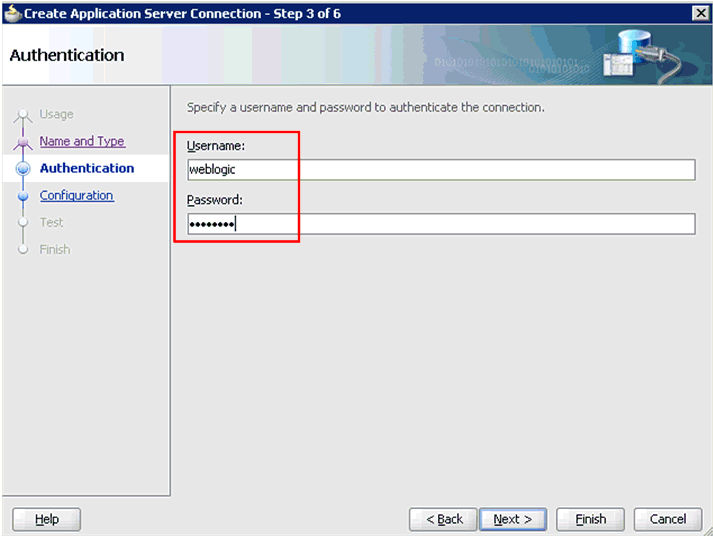
Task: Click the Name and Type step bullet icon
Action: (x=23, y=143)
